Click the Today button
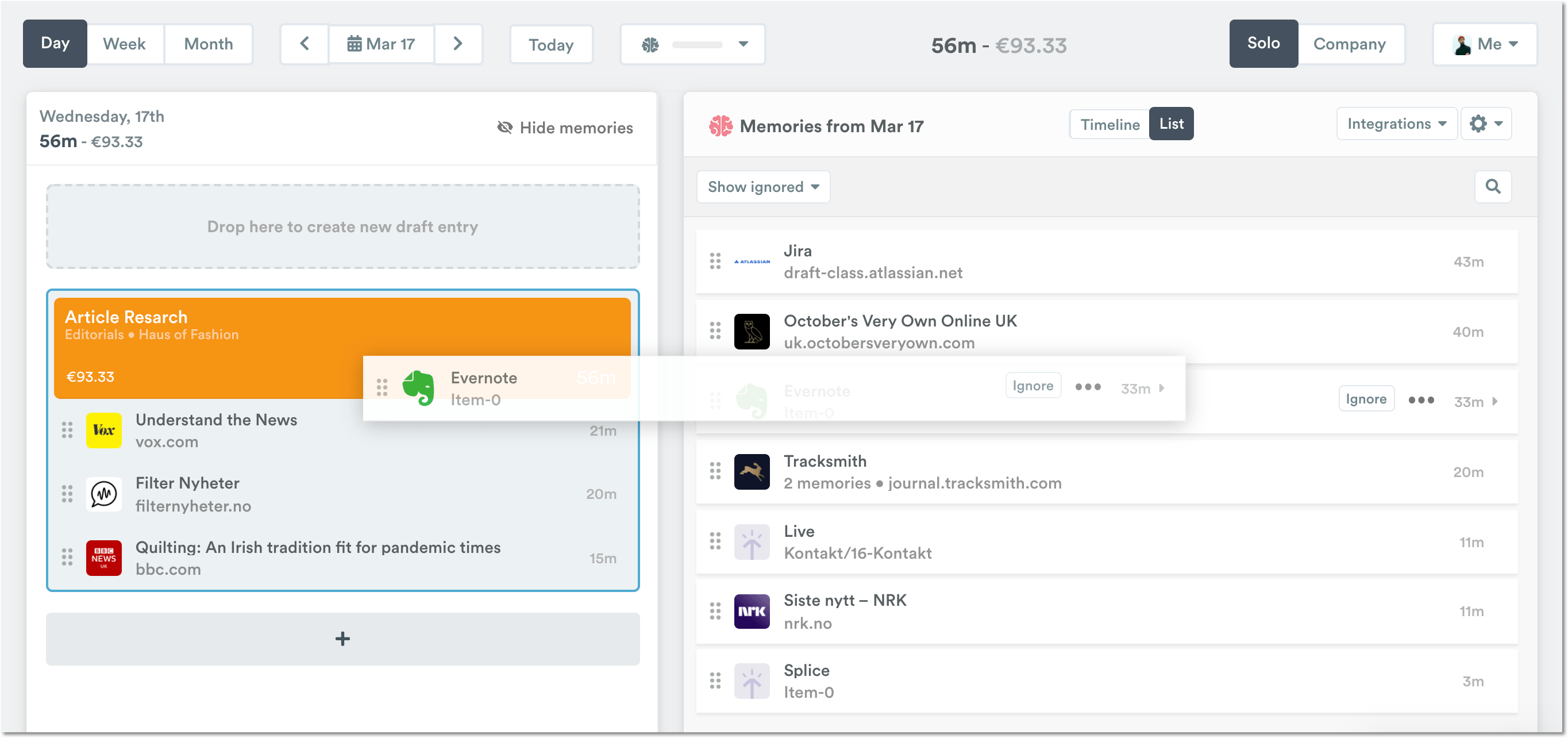The width and height of the screenshot is (1568, 738). tap(550, 44)
